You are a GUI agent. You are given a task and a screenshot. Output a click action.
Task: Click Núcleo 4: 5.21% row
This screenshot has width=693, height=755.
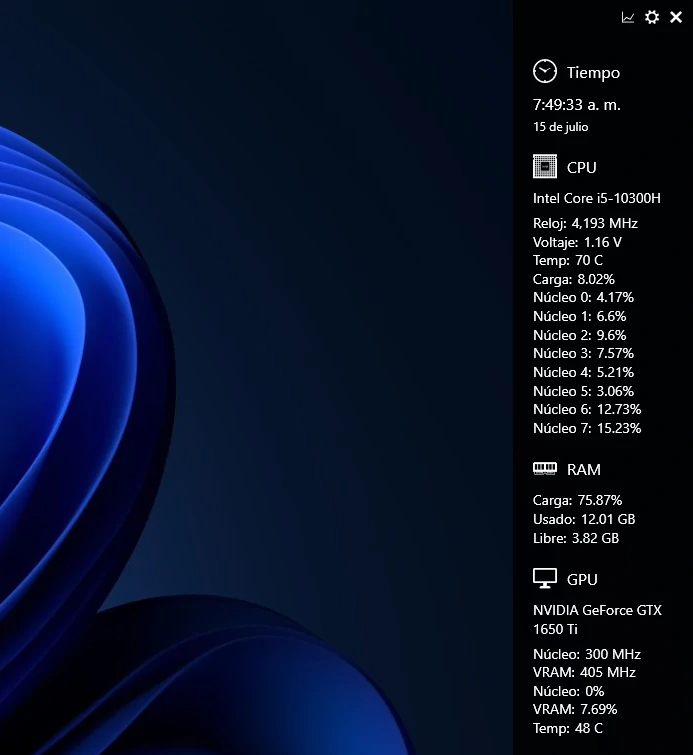pos(583,372)
